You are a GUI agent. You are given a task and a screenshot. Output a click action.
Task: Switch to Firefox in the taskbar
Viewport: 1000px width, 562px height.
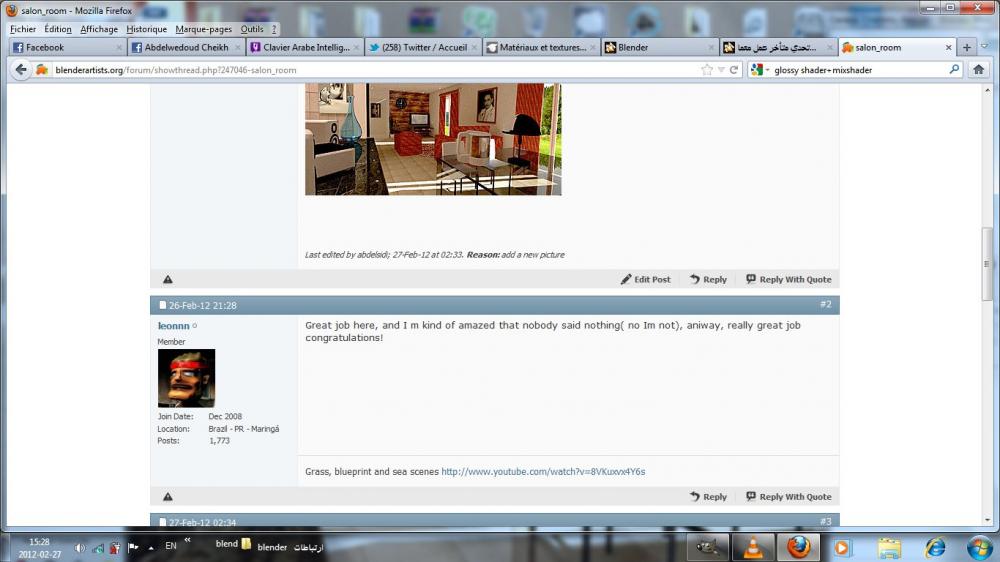pyautogui.click(x=798, y=547)
